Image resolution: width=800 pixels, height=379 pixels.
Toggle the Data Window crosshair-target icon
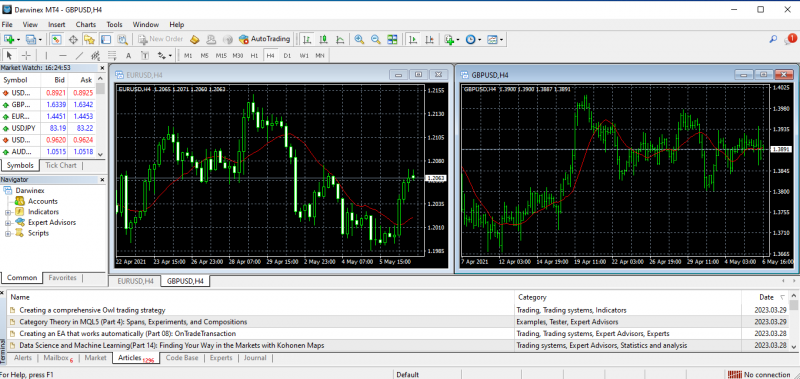tap(73, 39)
